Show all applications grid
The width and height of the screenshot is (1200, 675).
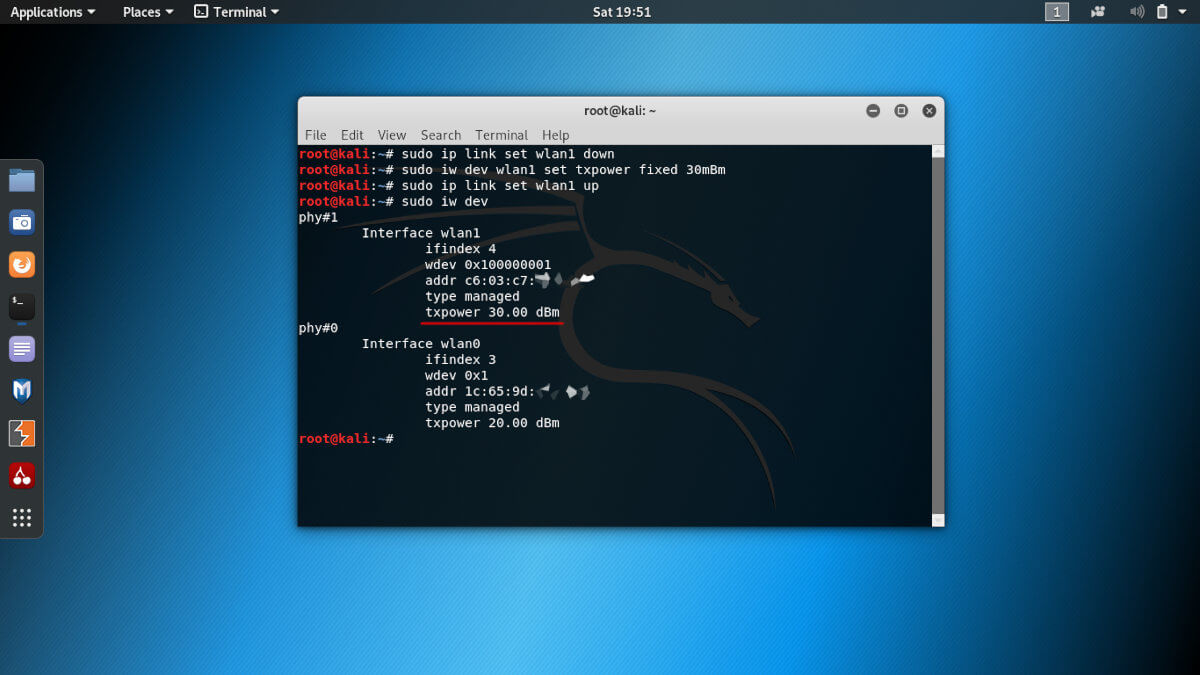(x=22, y=517)
